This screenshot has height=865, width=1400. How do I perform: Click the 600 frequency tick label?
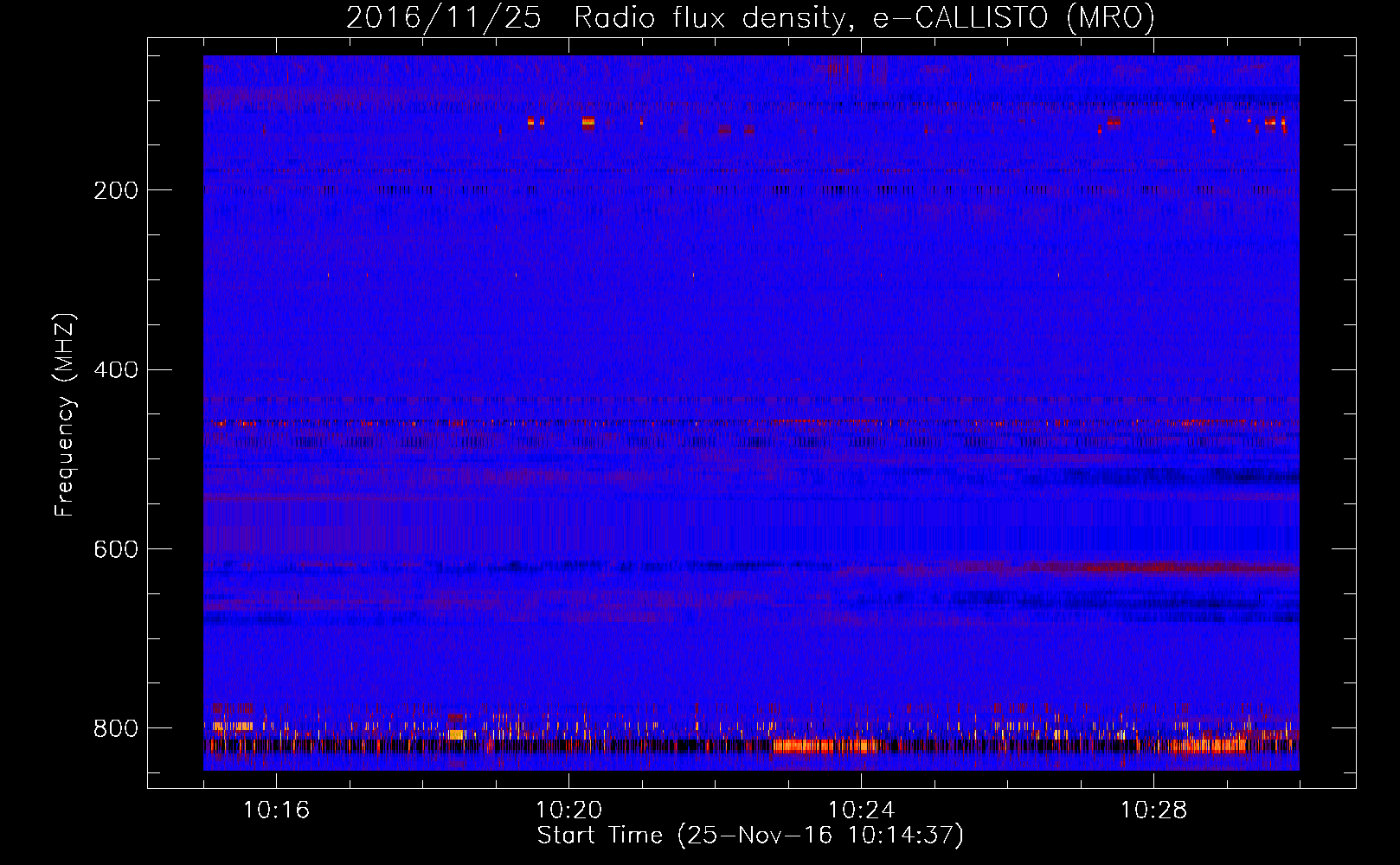coord(116,550)
